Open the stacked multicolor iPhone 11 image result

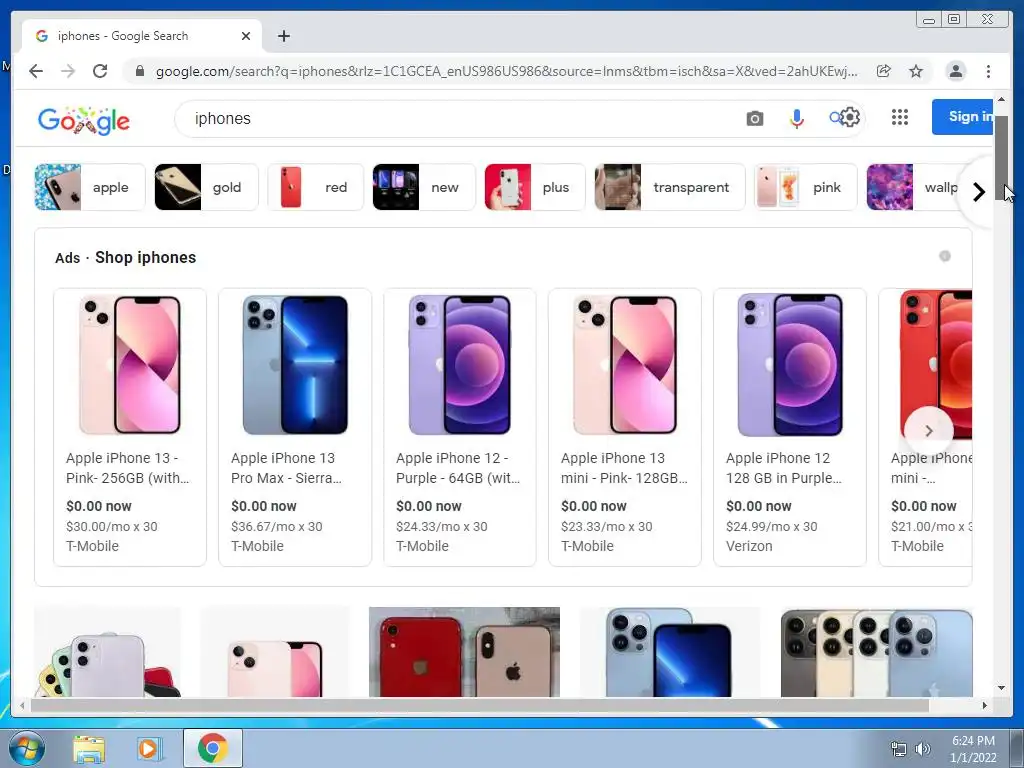pyautogui.click(x=108, y=652)
